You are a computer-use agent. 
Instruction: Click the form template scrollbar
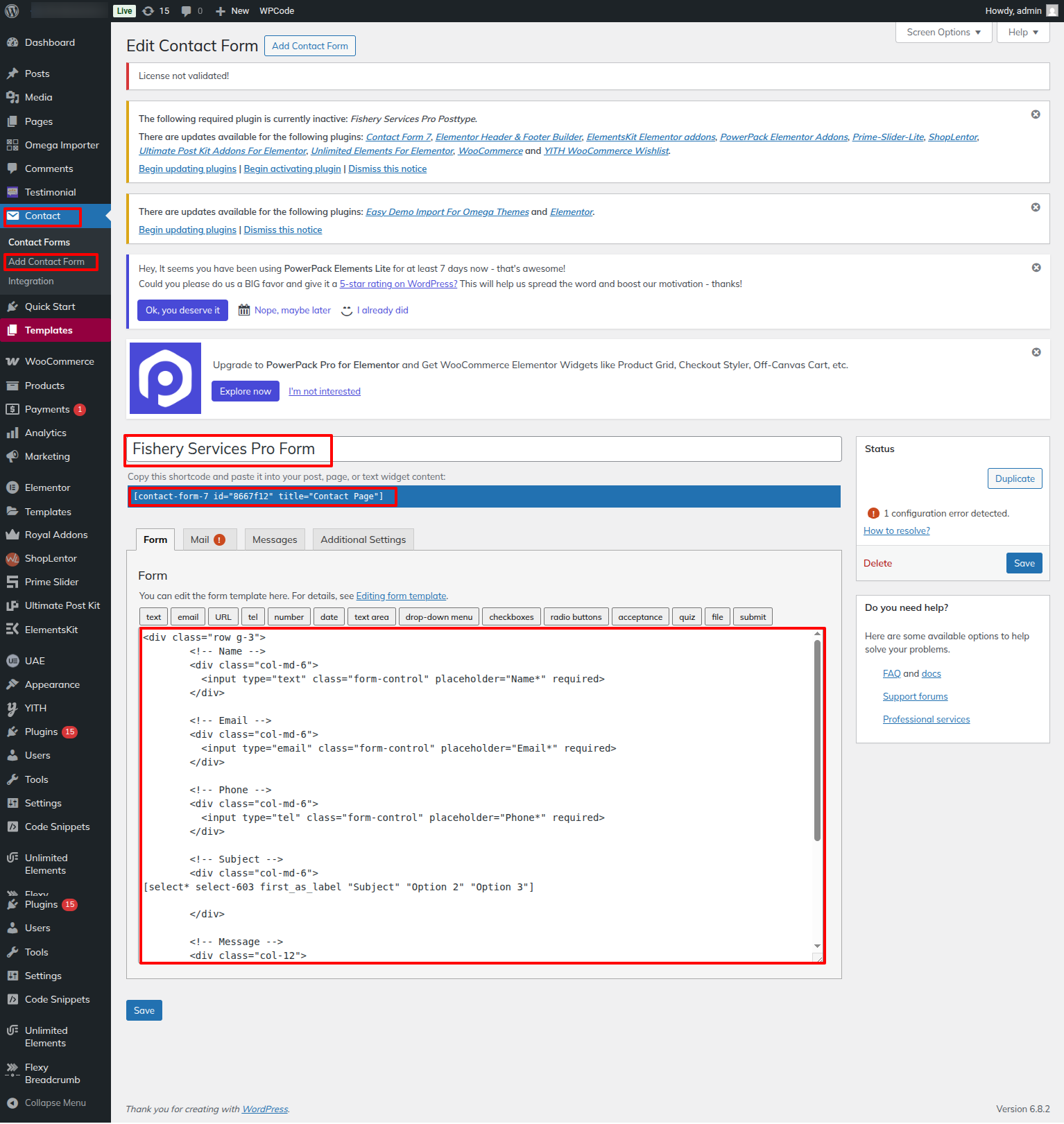817,741
